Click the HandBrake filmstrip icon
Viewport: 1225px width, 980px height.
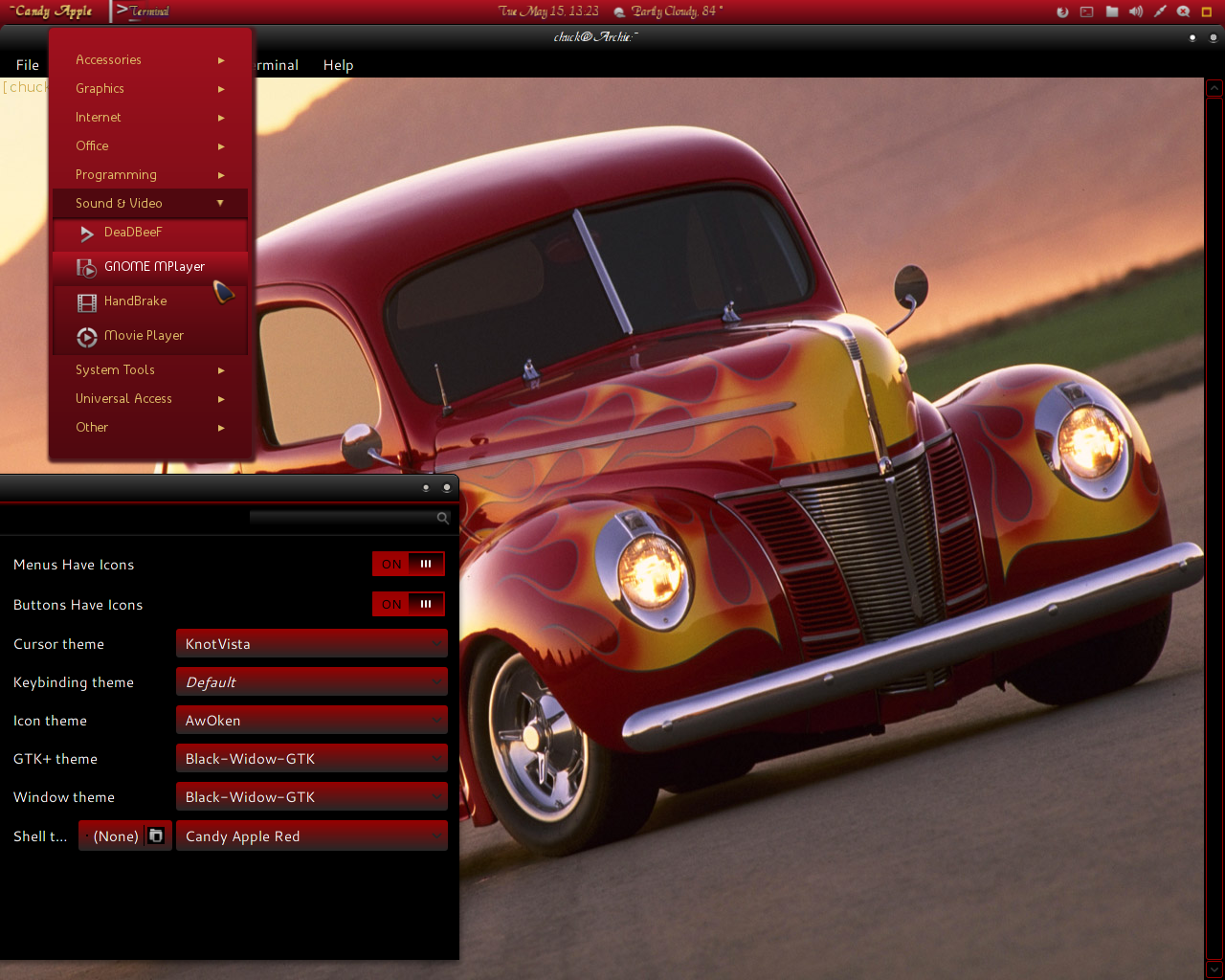87,302
